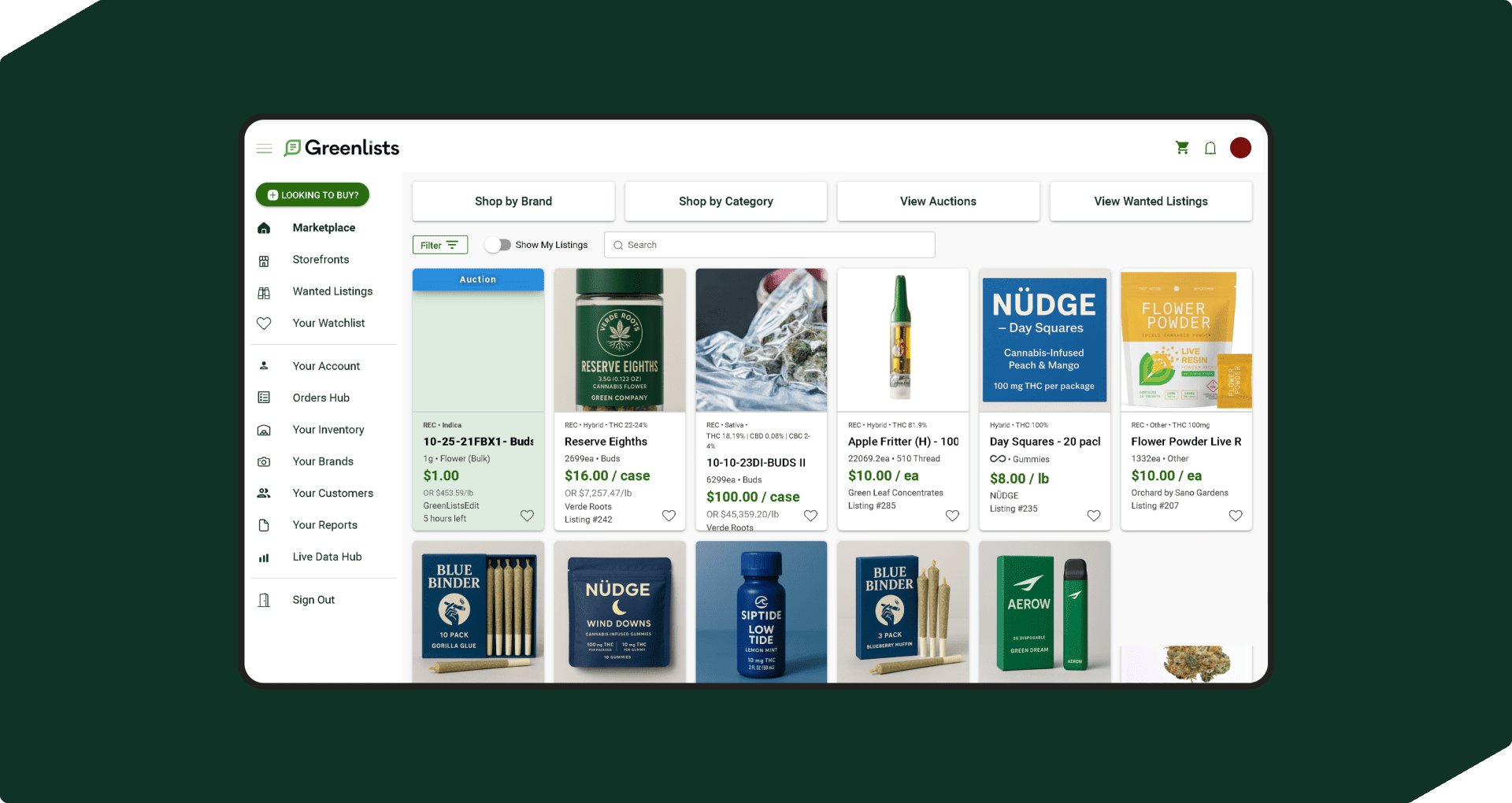
Task: Open the Blue Binder 10 Pack image
Action: (x=478, y=612)
